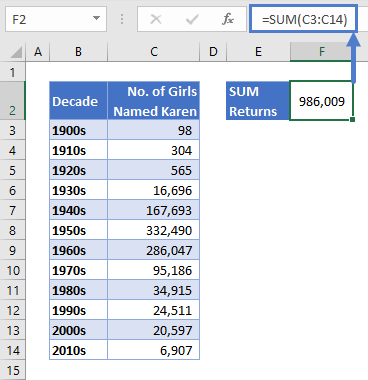Select row 9 header
This screenshot has width=368, height=380.
[13, 250]
